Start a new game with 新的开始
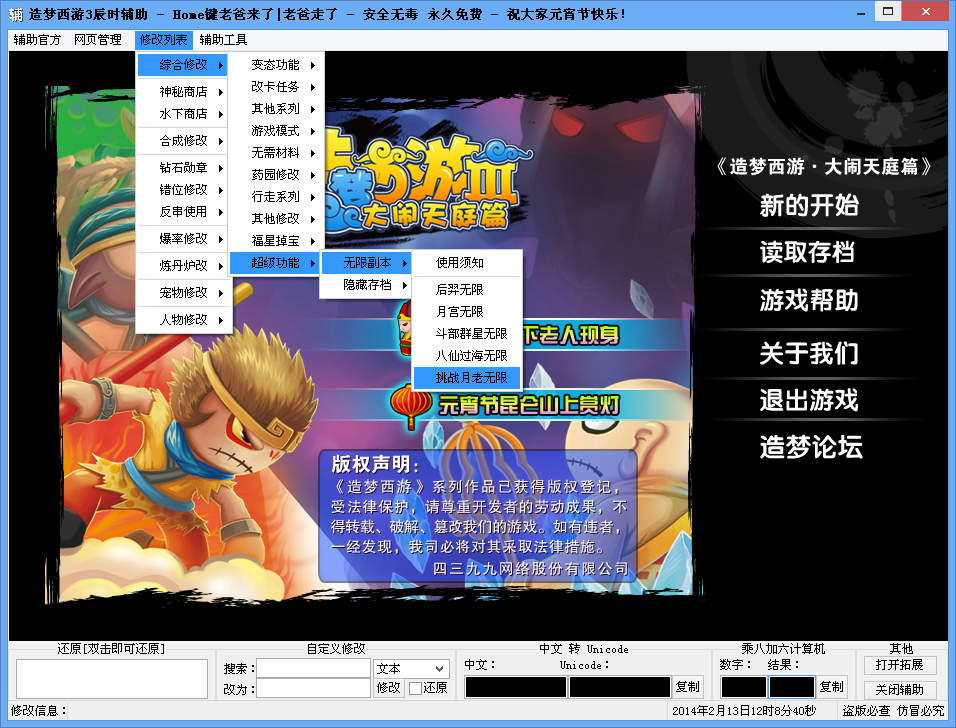 point(809,205)
